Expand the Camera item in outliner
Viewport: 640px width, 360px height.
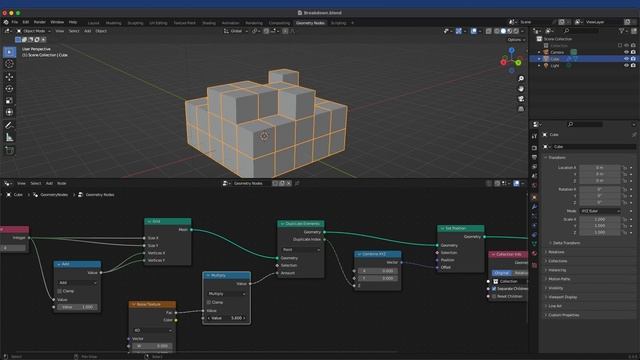[x=539, y=52]
